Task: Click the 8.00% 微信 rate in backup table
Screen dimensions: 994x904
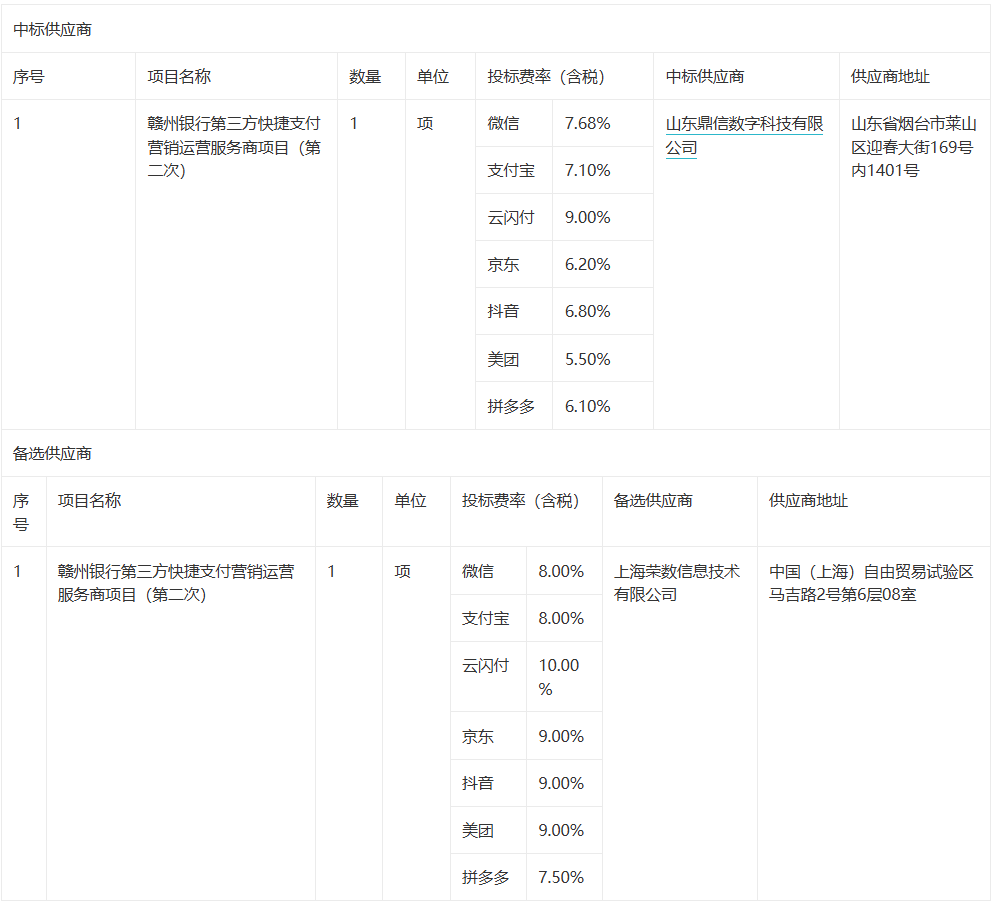Action: pyautogui.click(x=561, y=572)
